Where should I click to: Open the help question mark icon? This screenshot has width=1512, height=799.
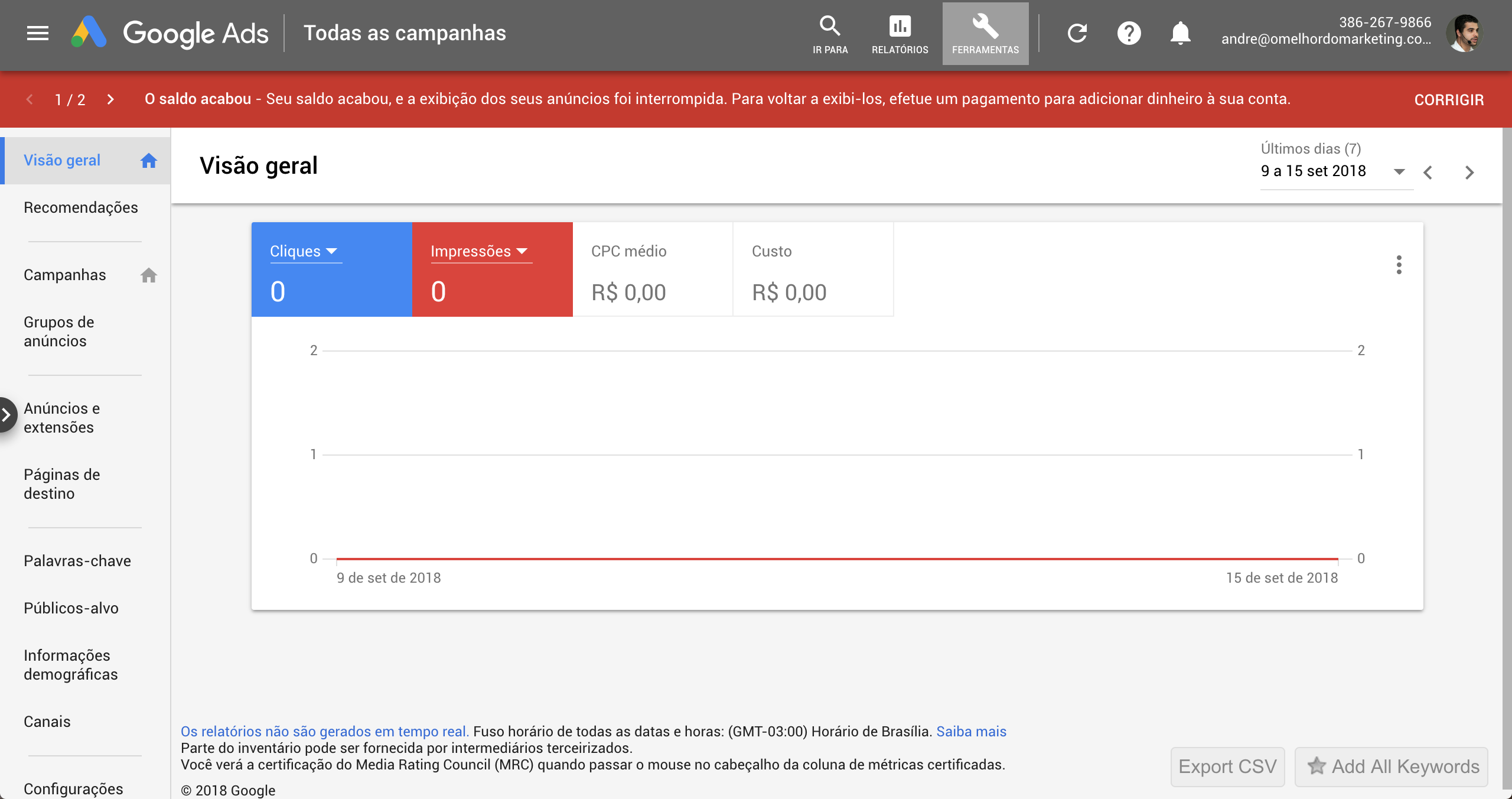(x=1129, y=33)
